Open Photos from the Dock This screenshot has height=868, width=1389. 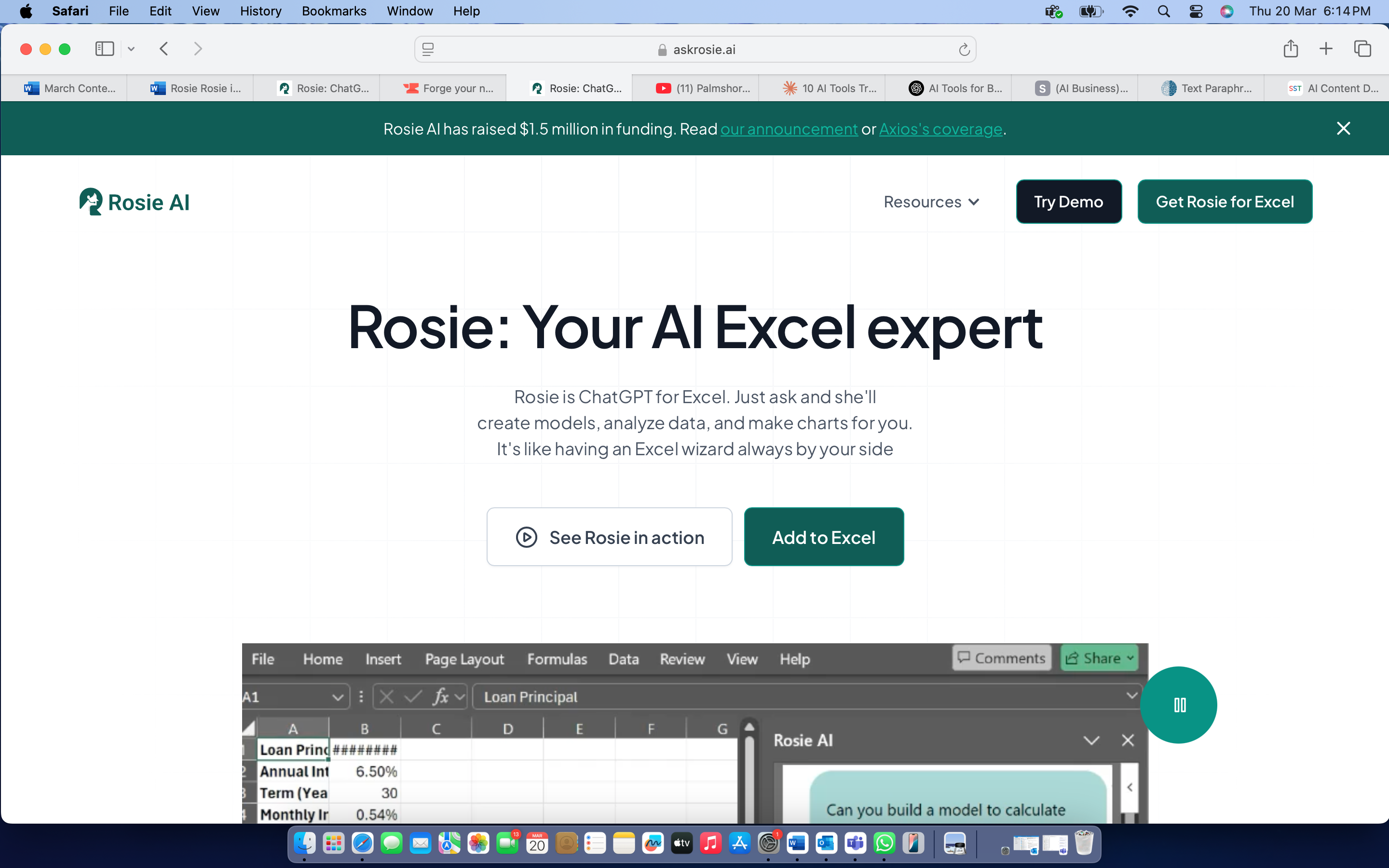(x=478, y=843)
